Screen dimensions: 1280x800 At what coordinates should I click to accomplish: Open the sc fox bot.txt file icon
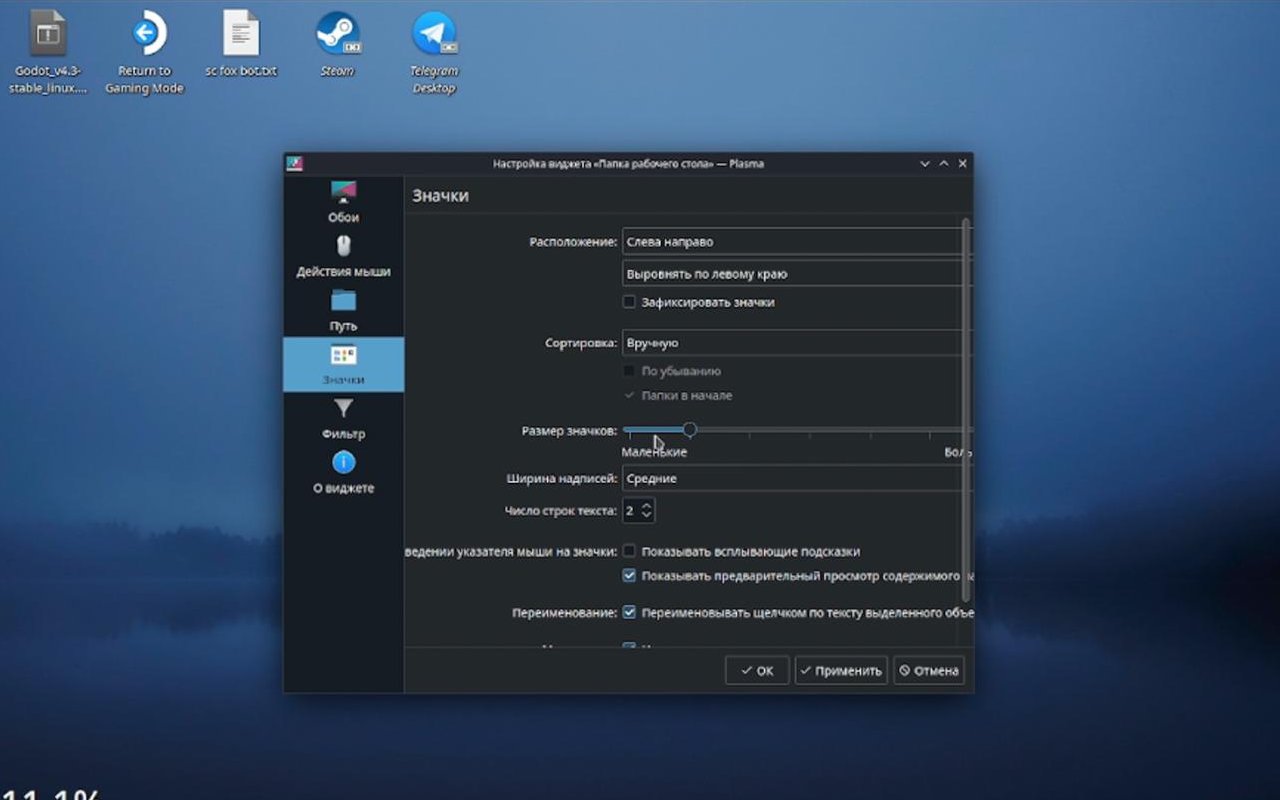tap(241, 35)
